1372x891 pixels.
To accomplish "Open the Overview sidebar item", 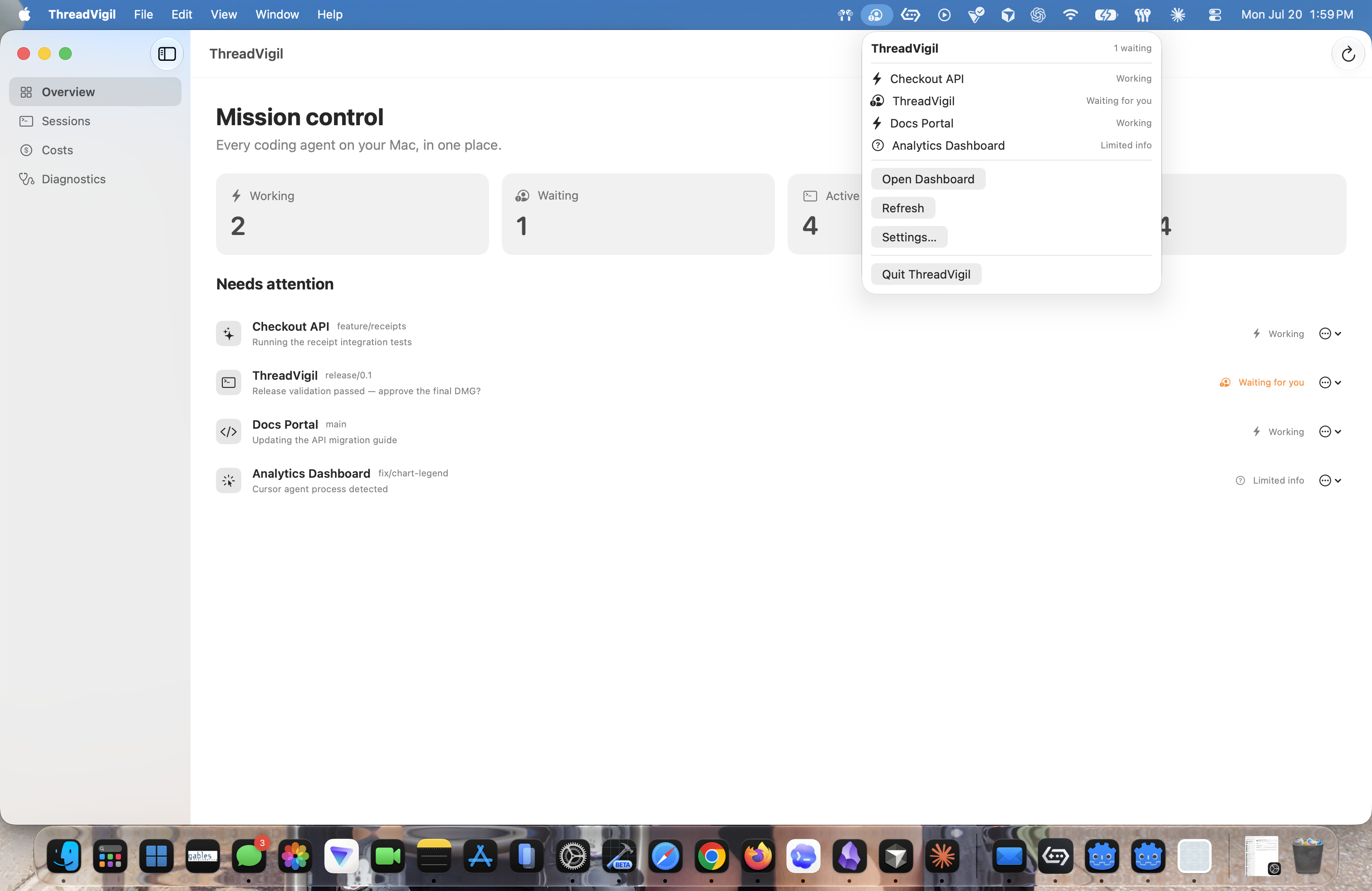I will coord(95,92).
